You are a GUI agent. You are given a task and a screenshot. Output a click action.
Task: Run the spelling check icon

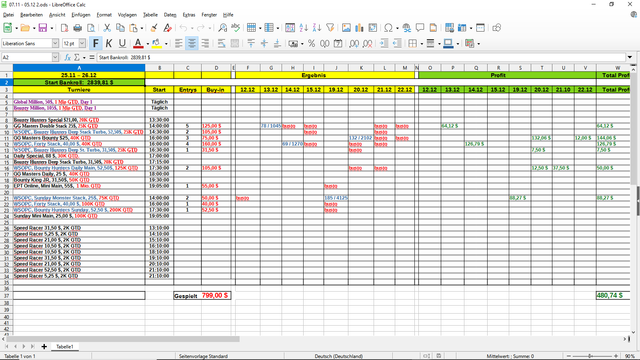pyautogui.click(x=236, y=28)
